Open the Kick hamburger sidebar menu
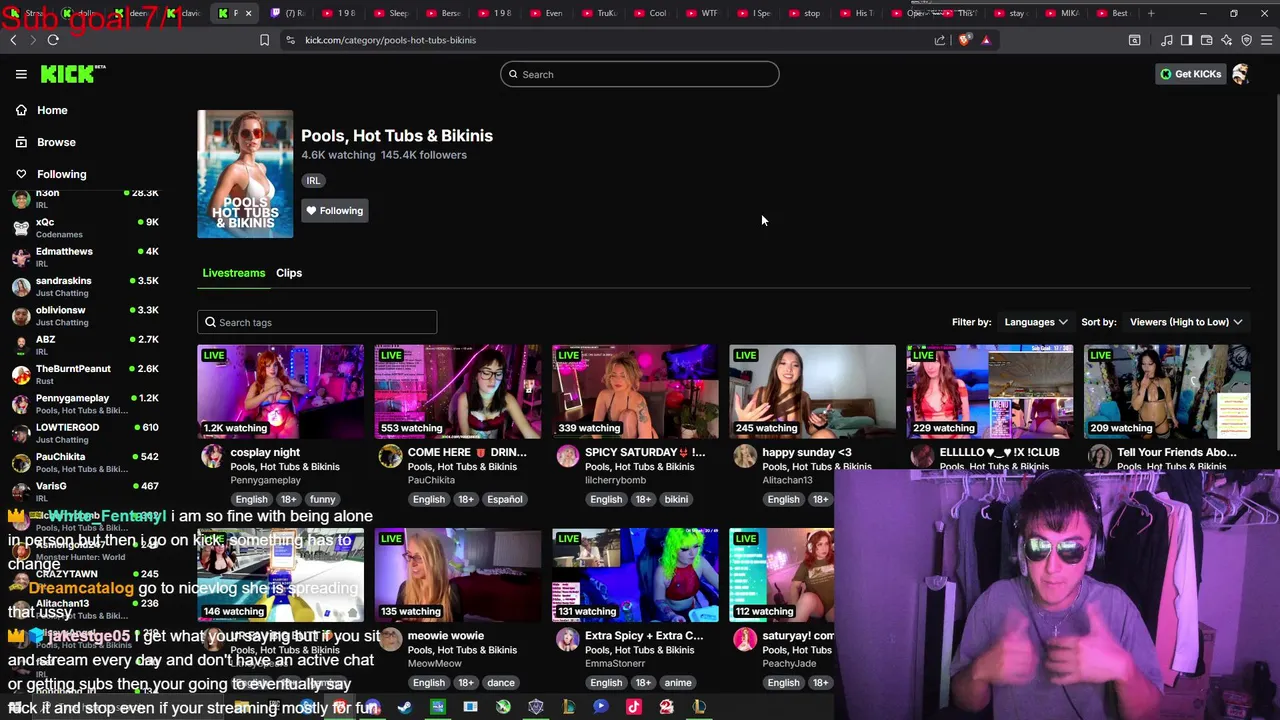The width and height of the screenshot is (1280, 720). (x=21, y=74)
